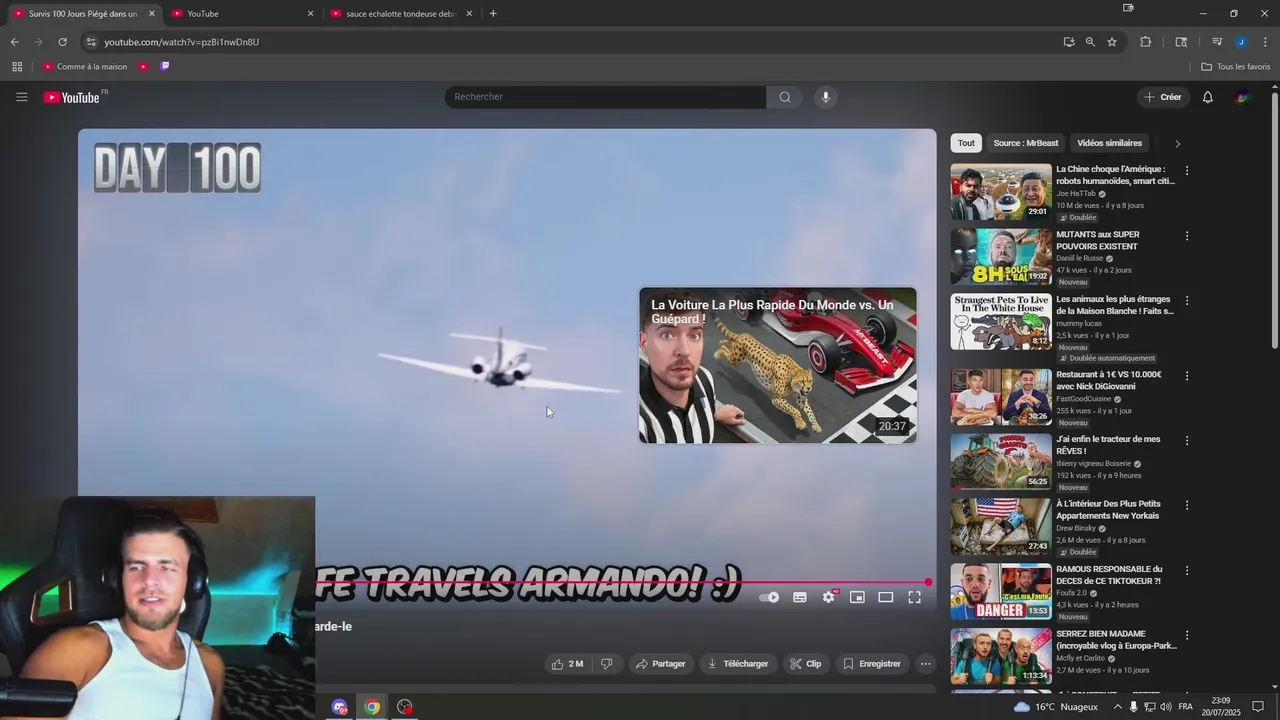Save the video with Enregistrer

pos(872,664)
